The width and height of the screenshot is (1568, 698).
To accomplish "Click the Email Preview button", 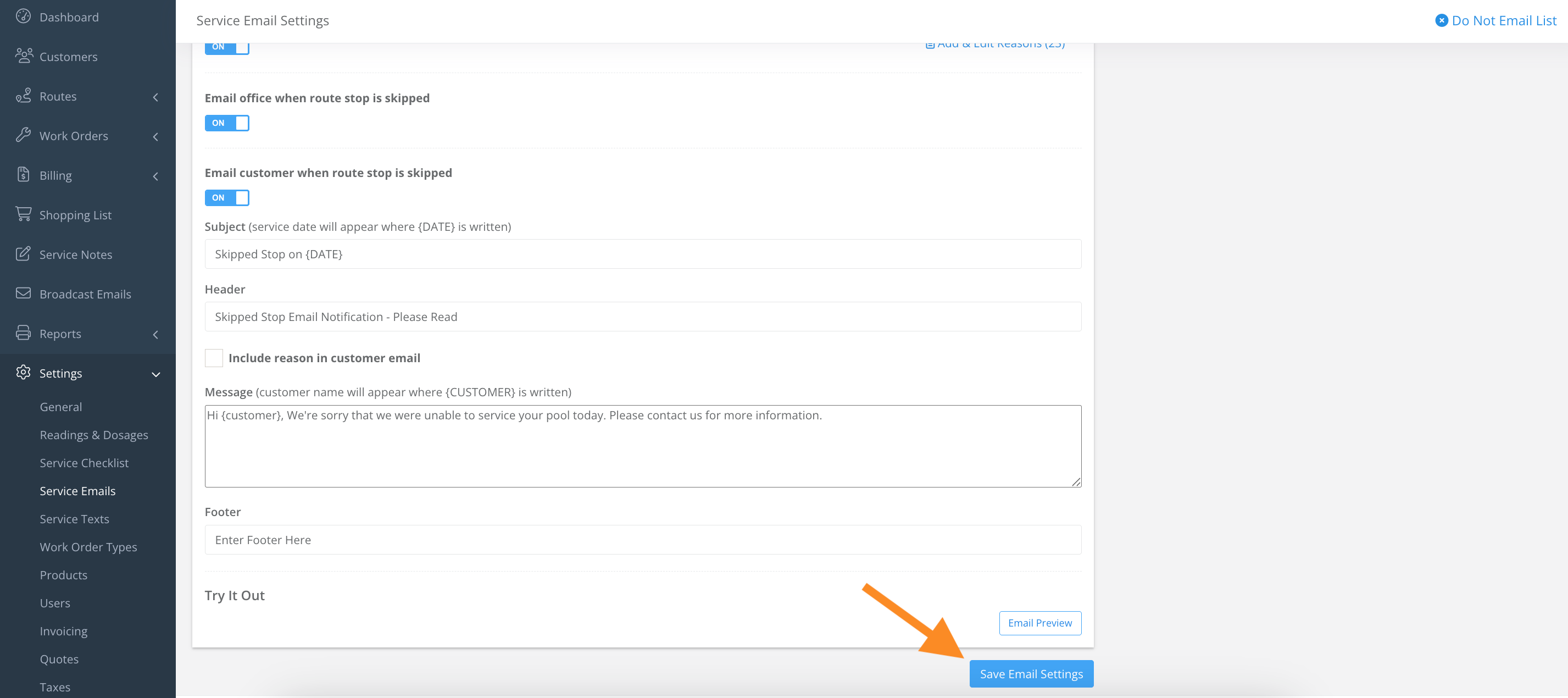I will click(1039, 623).
